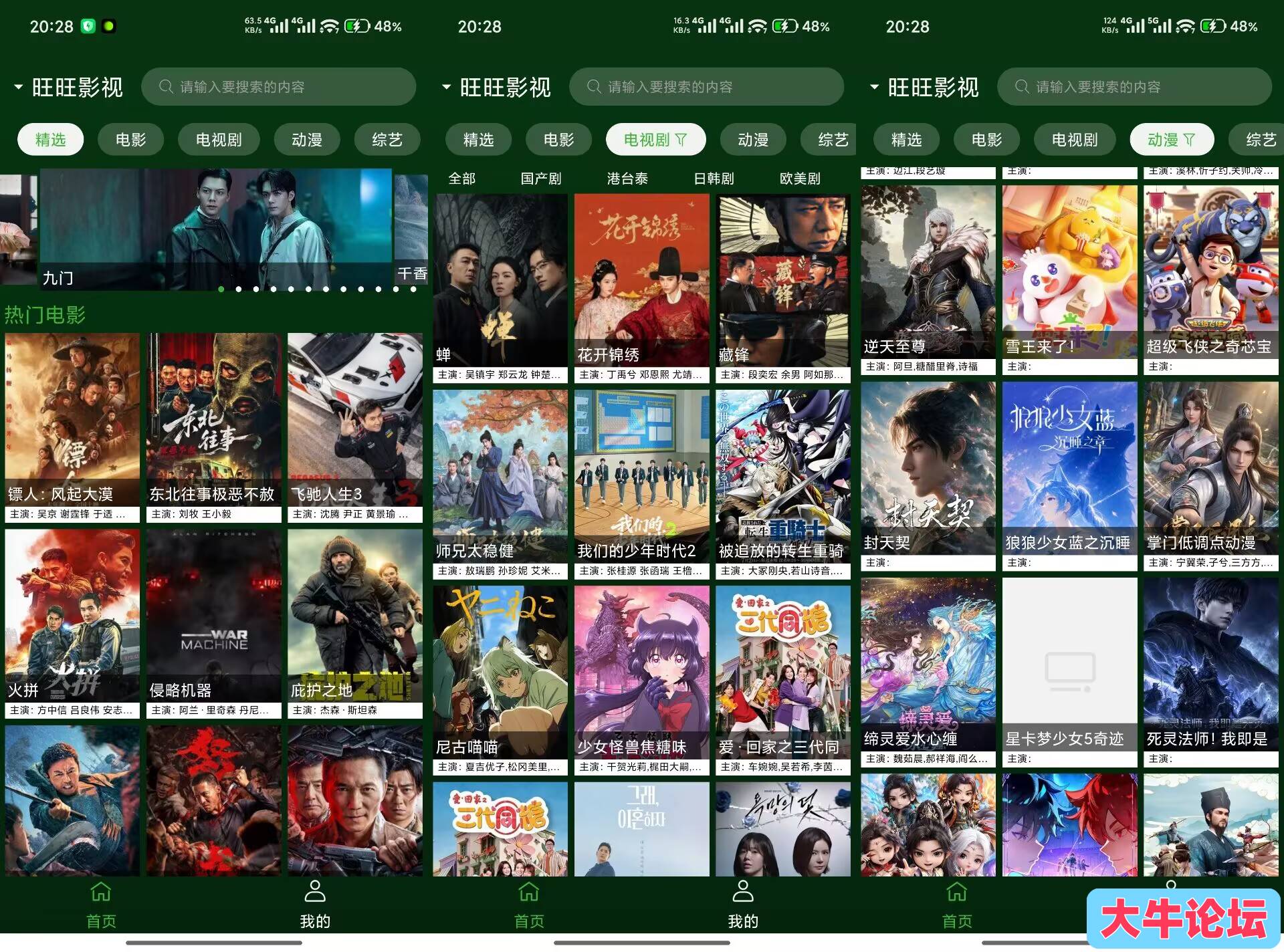This screenshot has height=952, width=1284.
Task: Switch to 电影 tab on left screen
Action: 130,140
